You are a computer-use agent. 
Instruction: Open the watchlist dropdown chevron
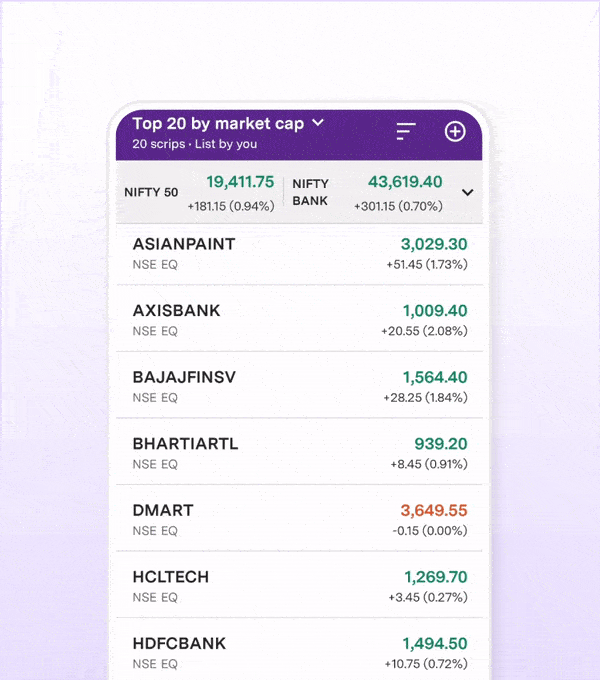(x=318, y=123)
